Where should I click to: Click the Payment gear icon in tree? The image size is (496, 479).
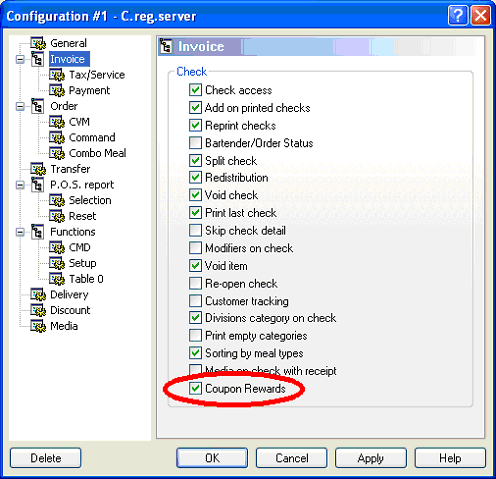click(57, 90)
